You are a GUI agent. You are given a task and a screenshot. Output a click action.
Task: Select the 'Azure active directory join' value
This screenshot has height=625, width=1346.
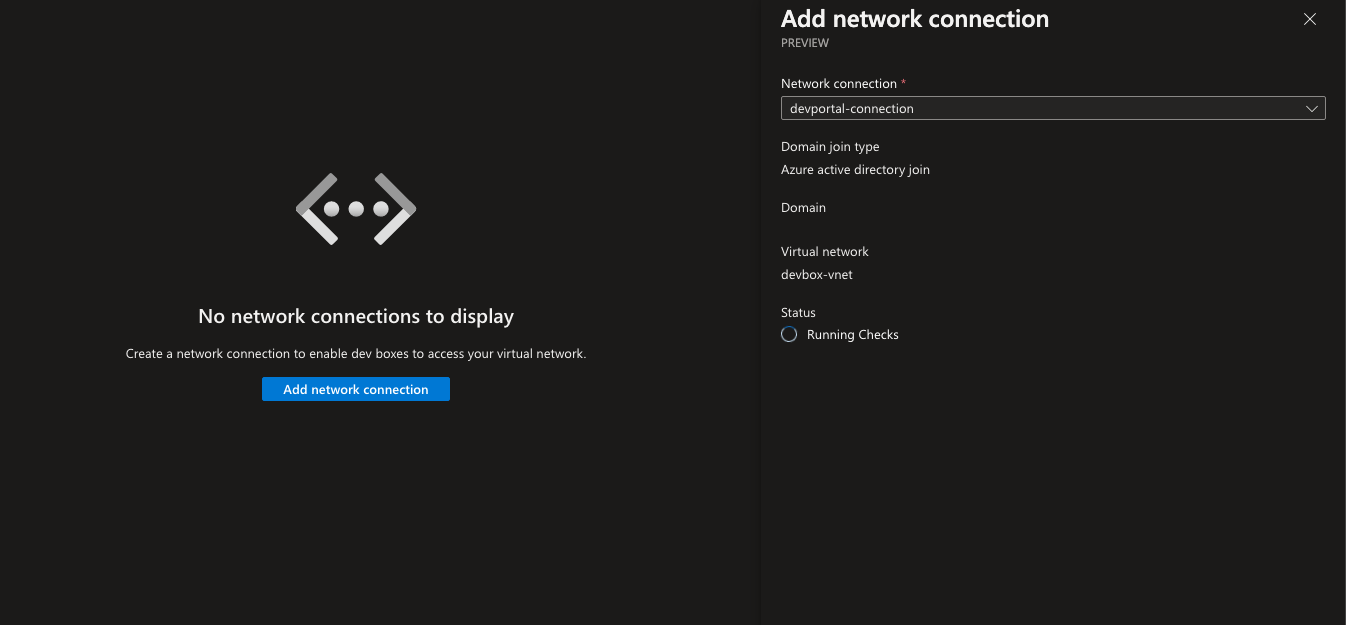point(855,170)
